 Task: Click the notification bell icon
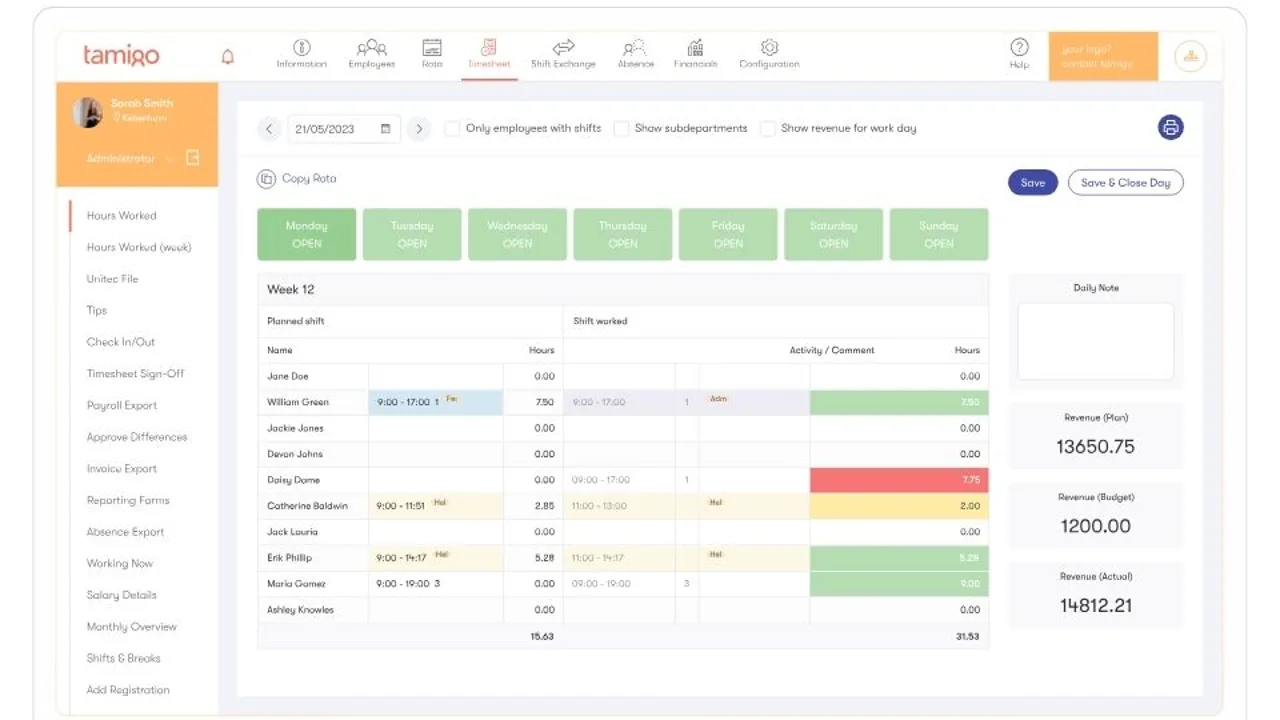point(227,56)
